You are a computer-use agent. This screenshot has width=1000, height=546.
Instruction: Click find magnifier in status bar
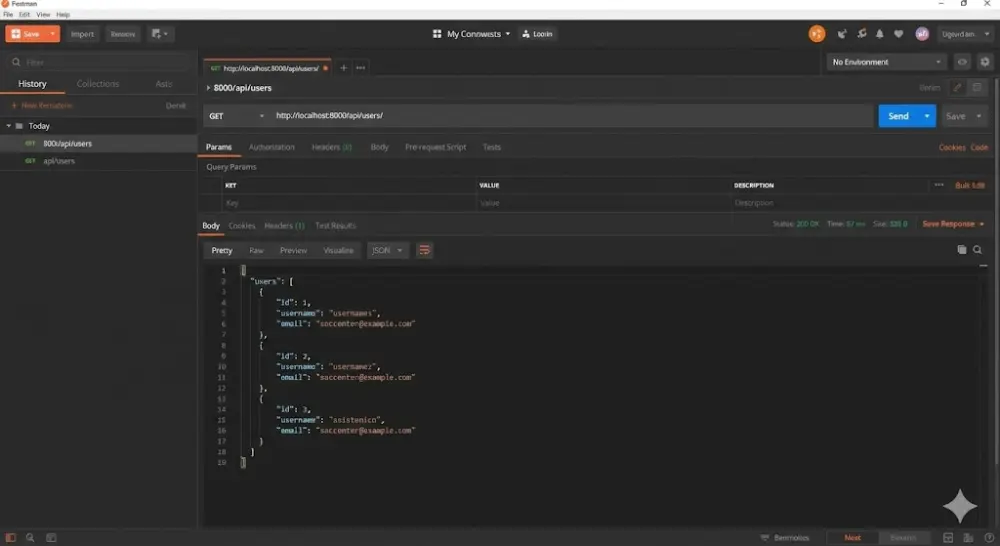[x=30, y=538]
